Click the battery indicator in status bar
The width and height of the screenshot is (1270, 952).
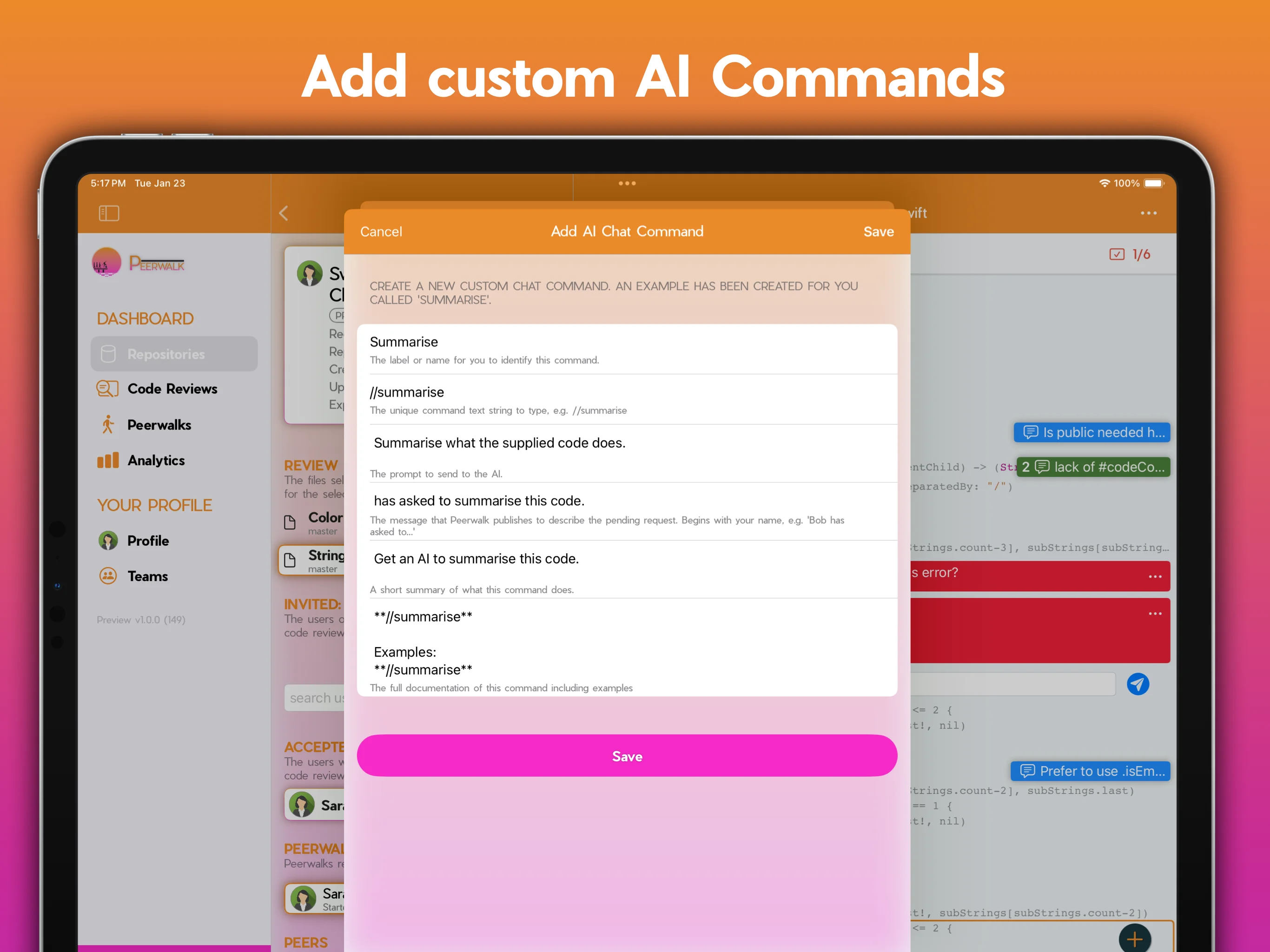(x=1153, y=183)
